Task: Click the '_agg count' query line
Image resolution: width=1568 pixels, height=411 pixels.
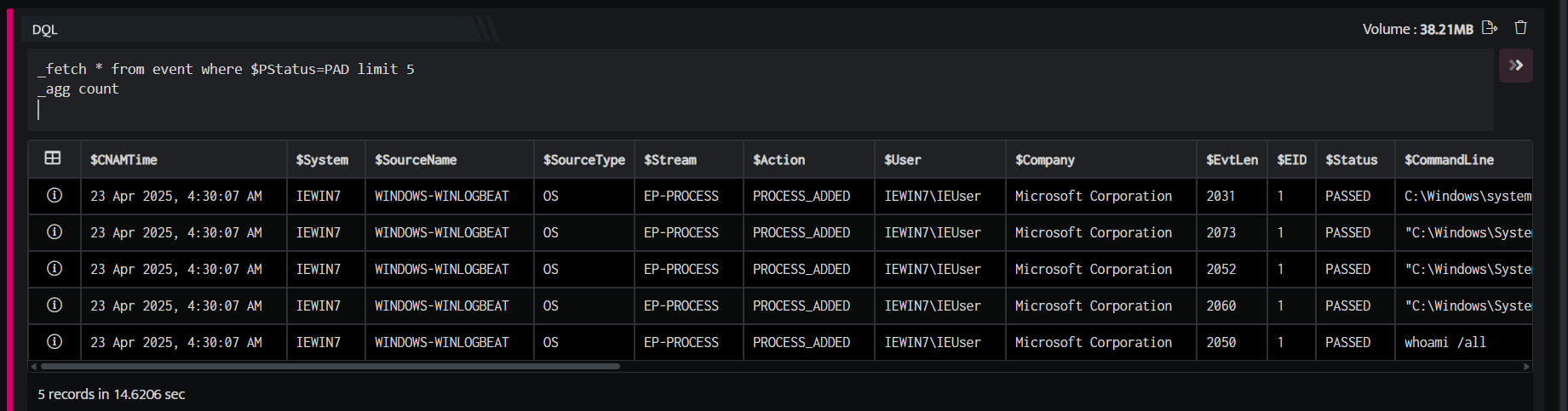Action: pos(78,88)
